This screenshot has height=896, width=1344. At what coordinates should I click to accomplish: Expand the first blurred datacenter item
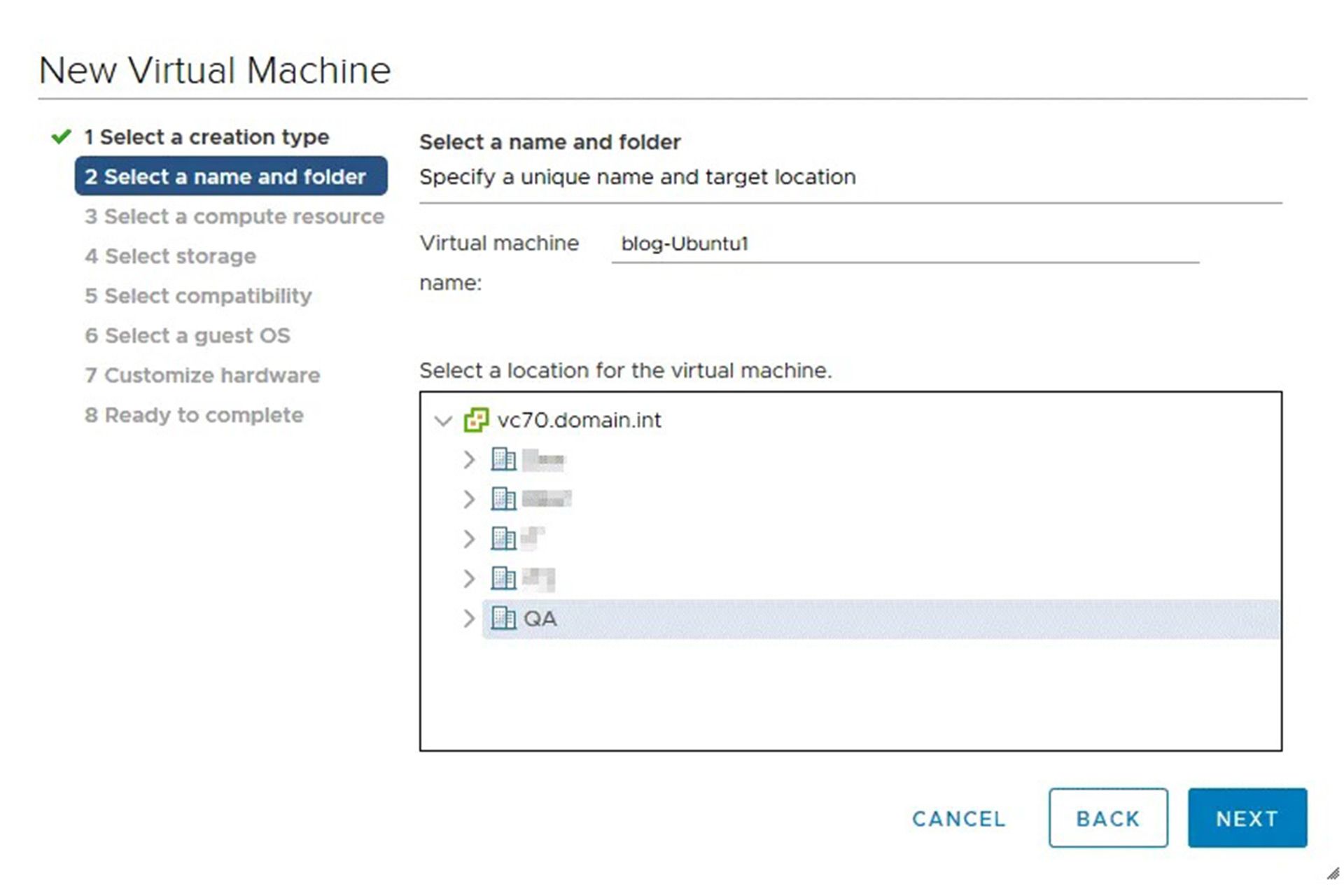point(468,459)
